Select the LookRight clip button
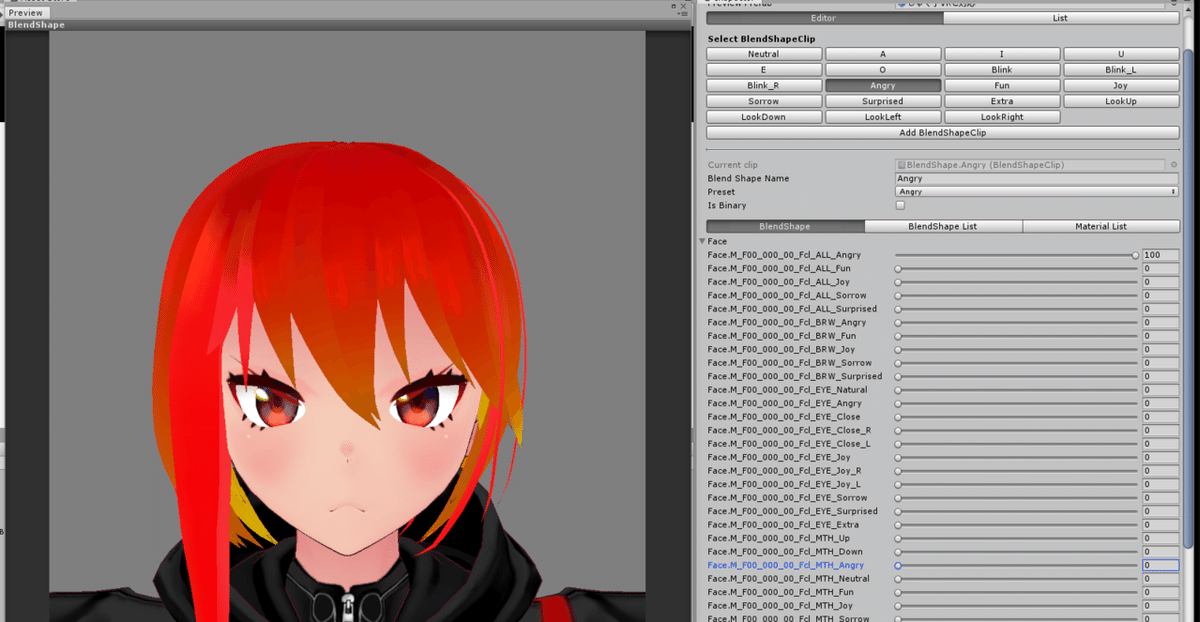 (x=1002, y=117)
